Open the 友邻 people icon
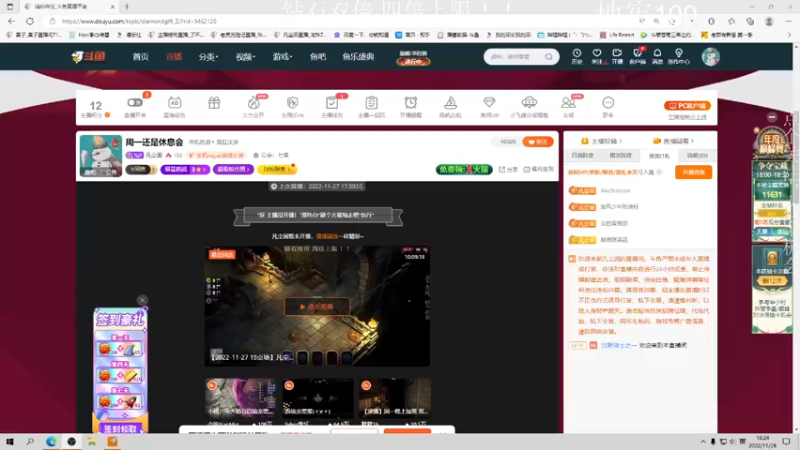Viewport: 800px width, 450px height. 569,106
